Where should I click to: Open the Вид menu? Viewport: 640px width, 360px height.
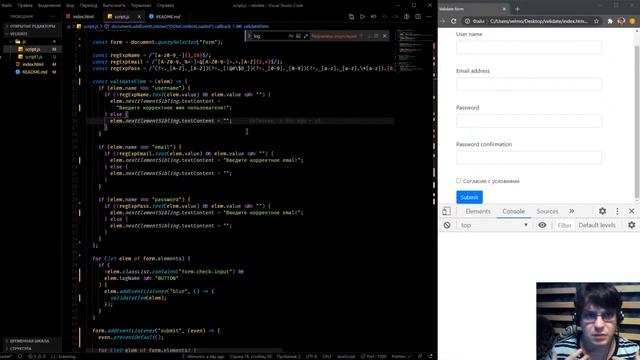point(70,5)
